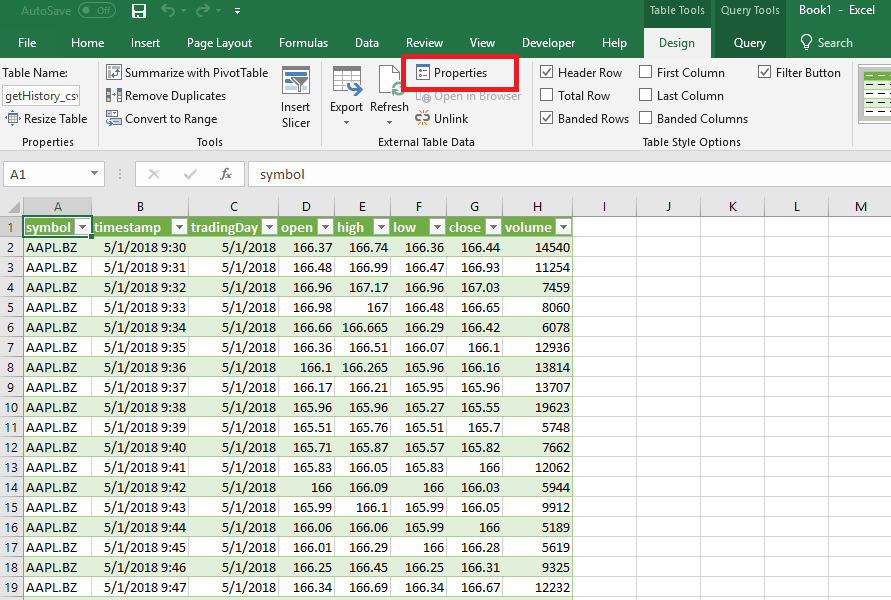Open the Developer tab
Image resolution: width=891 pixels, height=600 pixels.
click(x=548, y=43)
